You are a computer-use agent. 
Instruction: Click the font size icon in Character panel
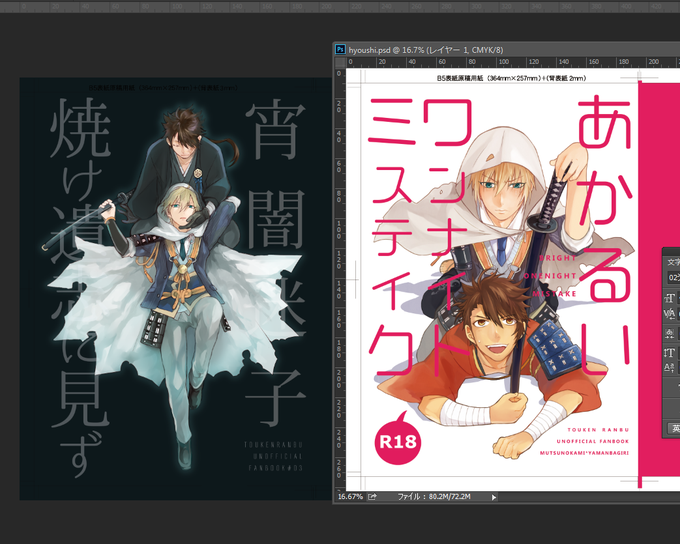(x=670, y=298)
